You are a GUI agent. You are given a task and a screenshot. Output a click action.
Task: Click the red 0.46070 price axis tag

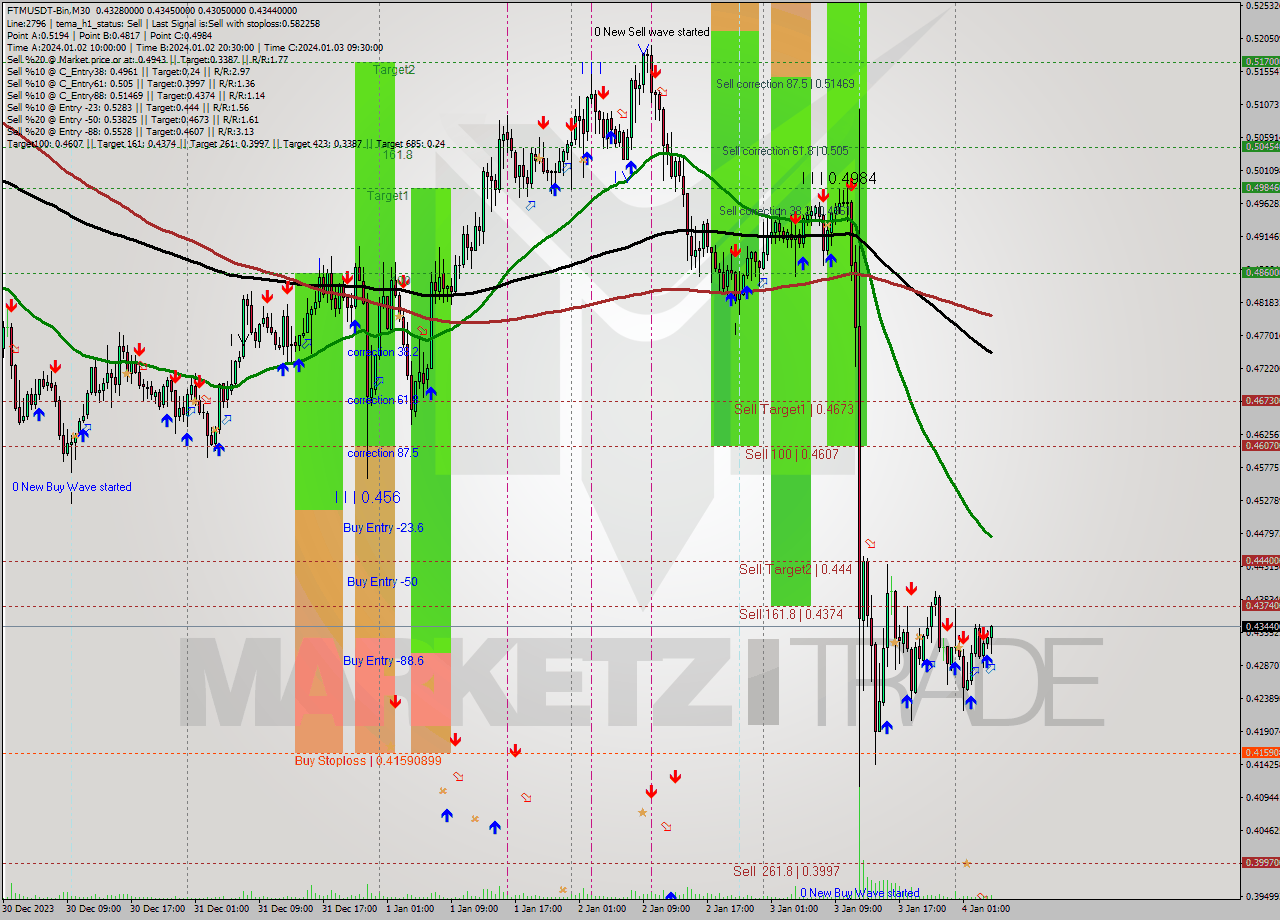pyautogui.click(x=1260, y=445)
